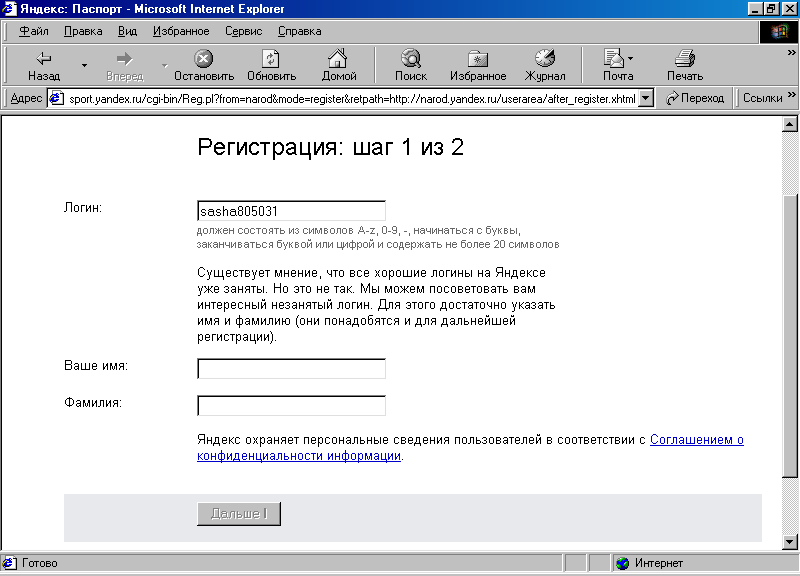Click the Логин: label text
Screen dimensions: 800x576
(83, 208)
